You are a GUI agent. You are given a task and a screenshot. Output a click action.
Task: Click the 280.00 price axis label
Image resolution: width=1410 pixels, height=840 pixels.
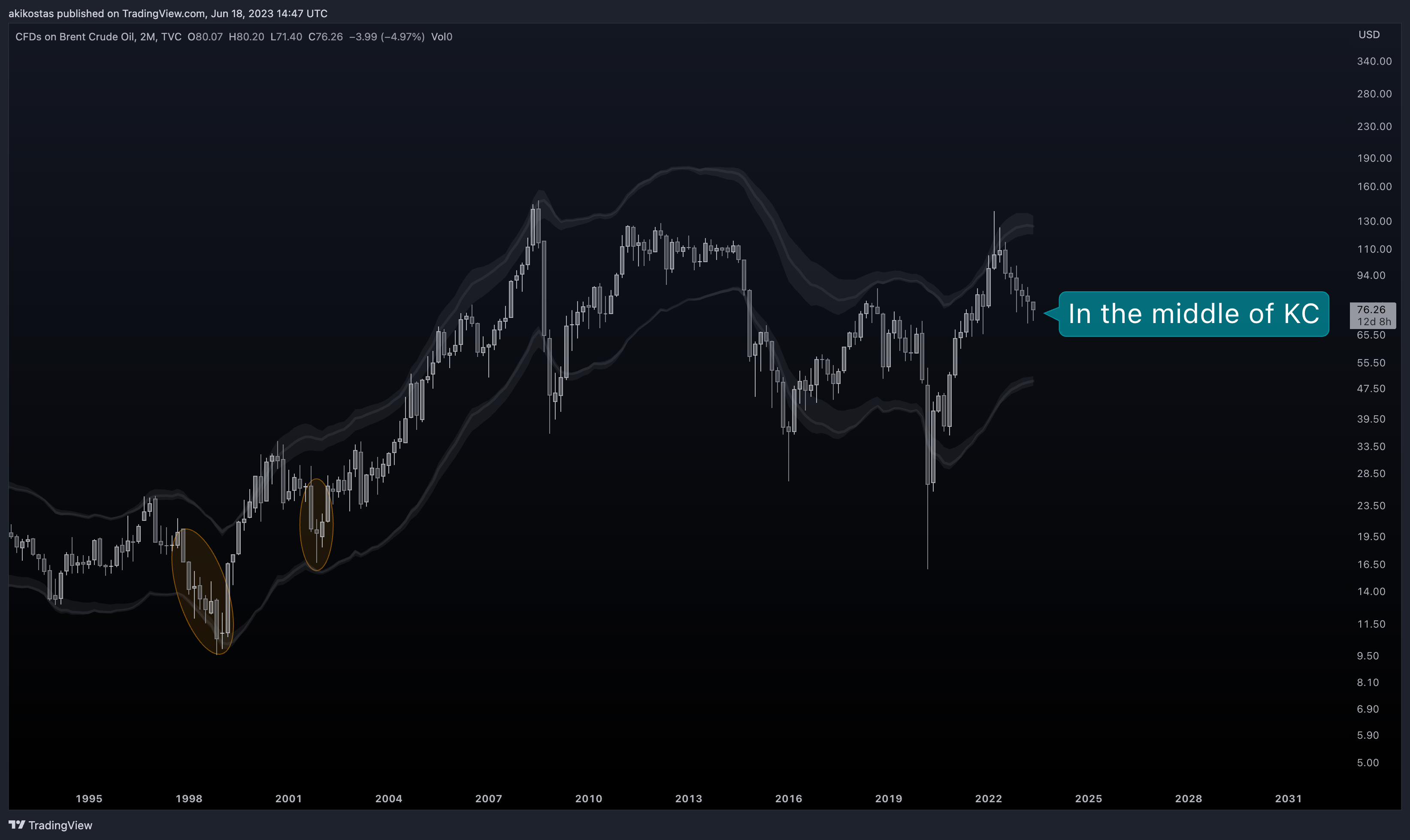[1374, 94]
